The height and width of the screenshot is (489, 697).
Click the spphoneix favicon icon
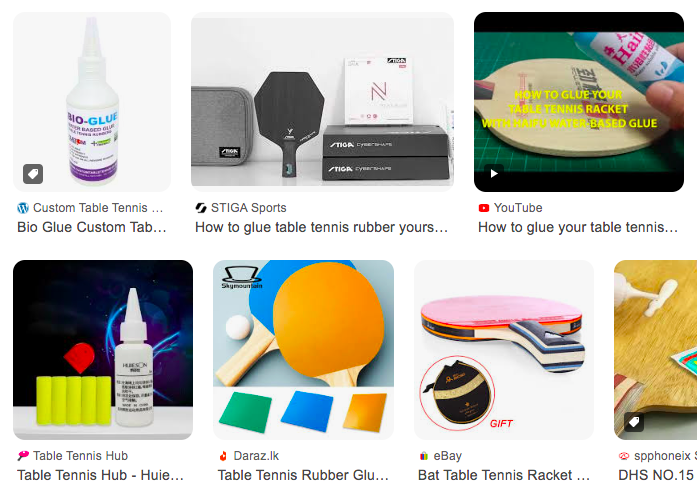click(x=624, y=456)
